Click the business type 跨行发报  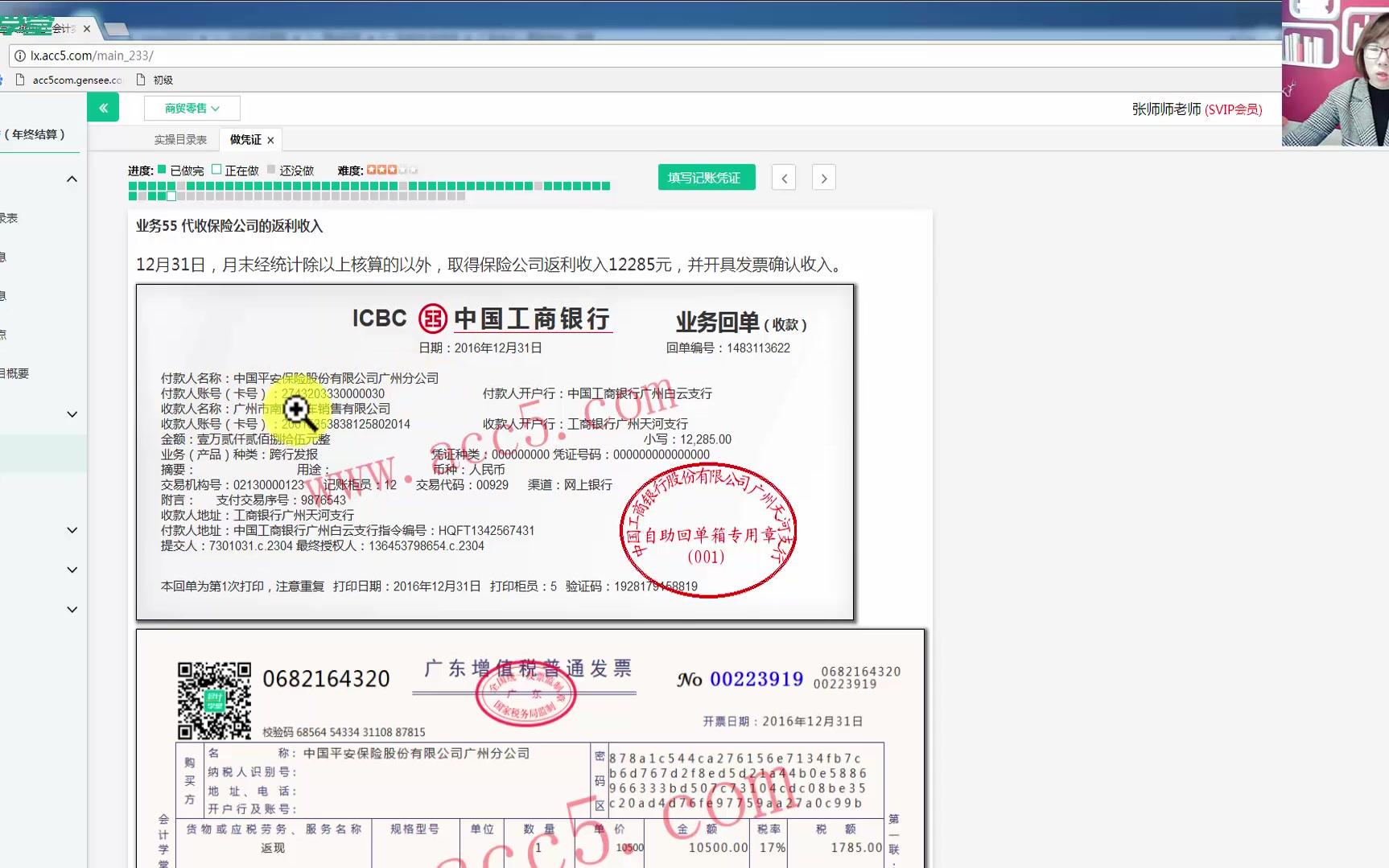pos(294,455)
